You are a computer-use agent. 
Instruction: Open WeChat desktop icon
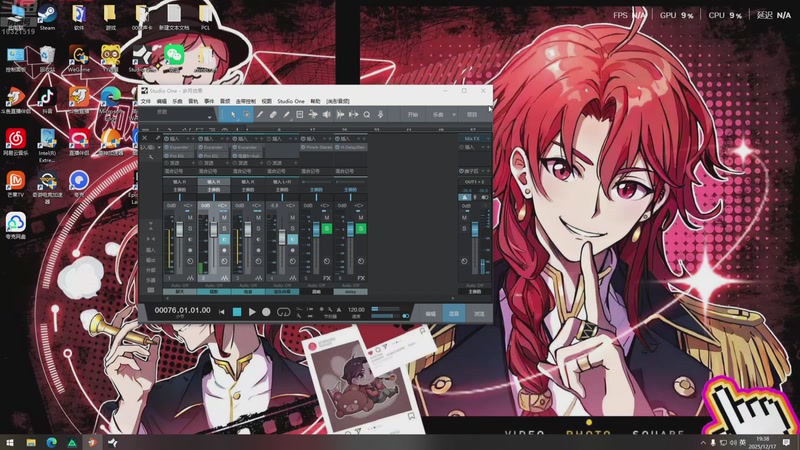(174, 58)
